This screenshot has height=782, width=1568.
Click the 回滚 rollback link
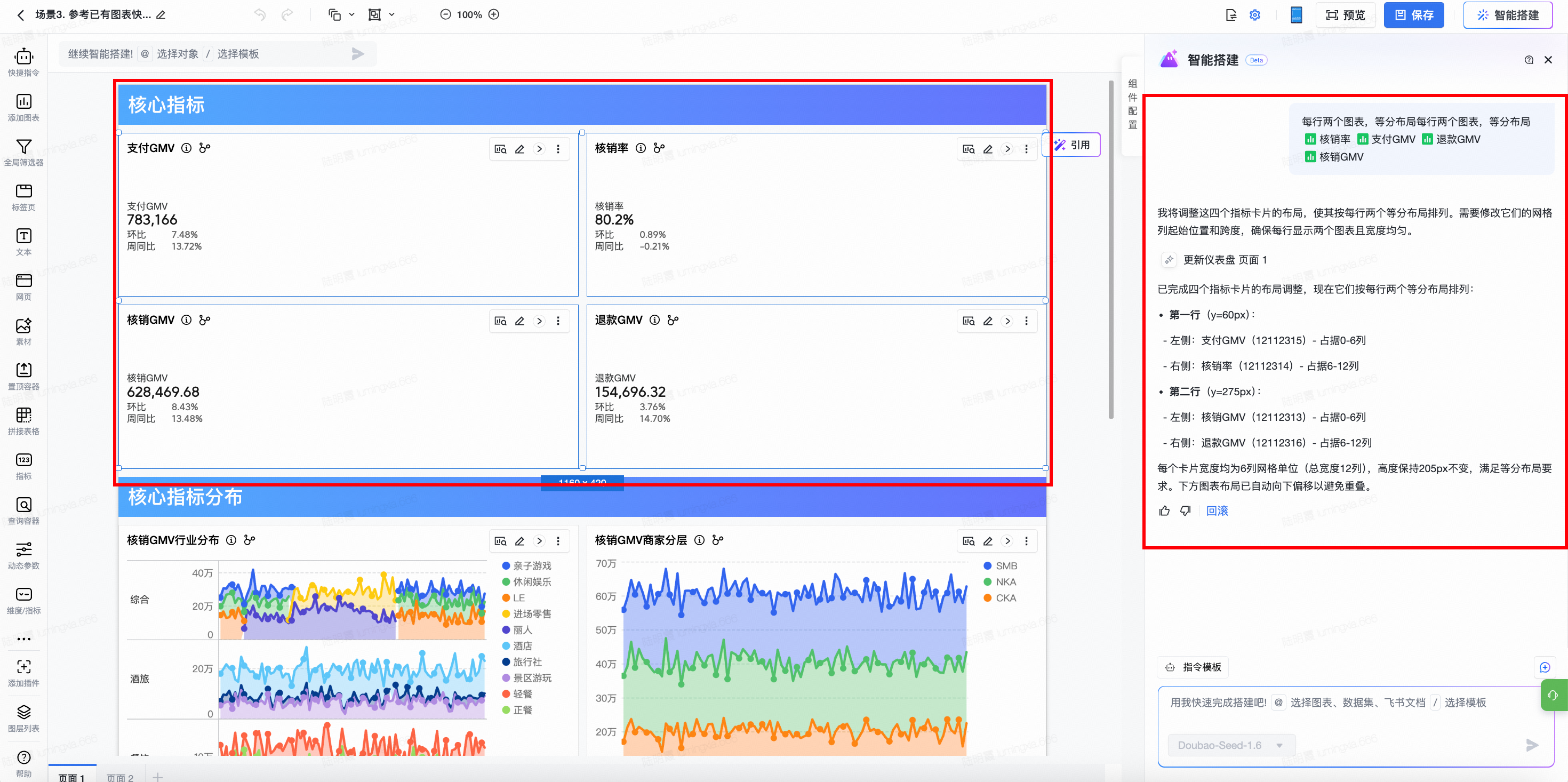tap(1217, 511)
